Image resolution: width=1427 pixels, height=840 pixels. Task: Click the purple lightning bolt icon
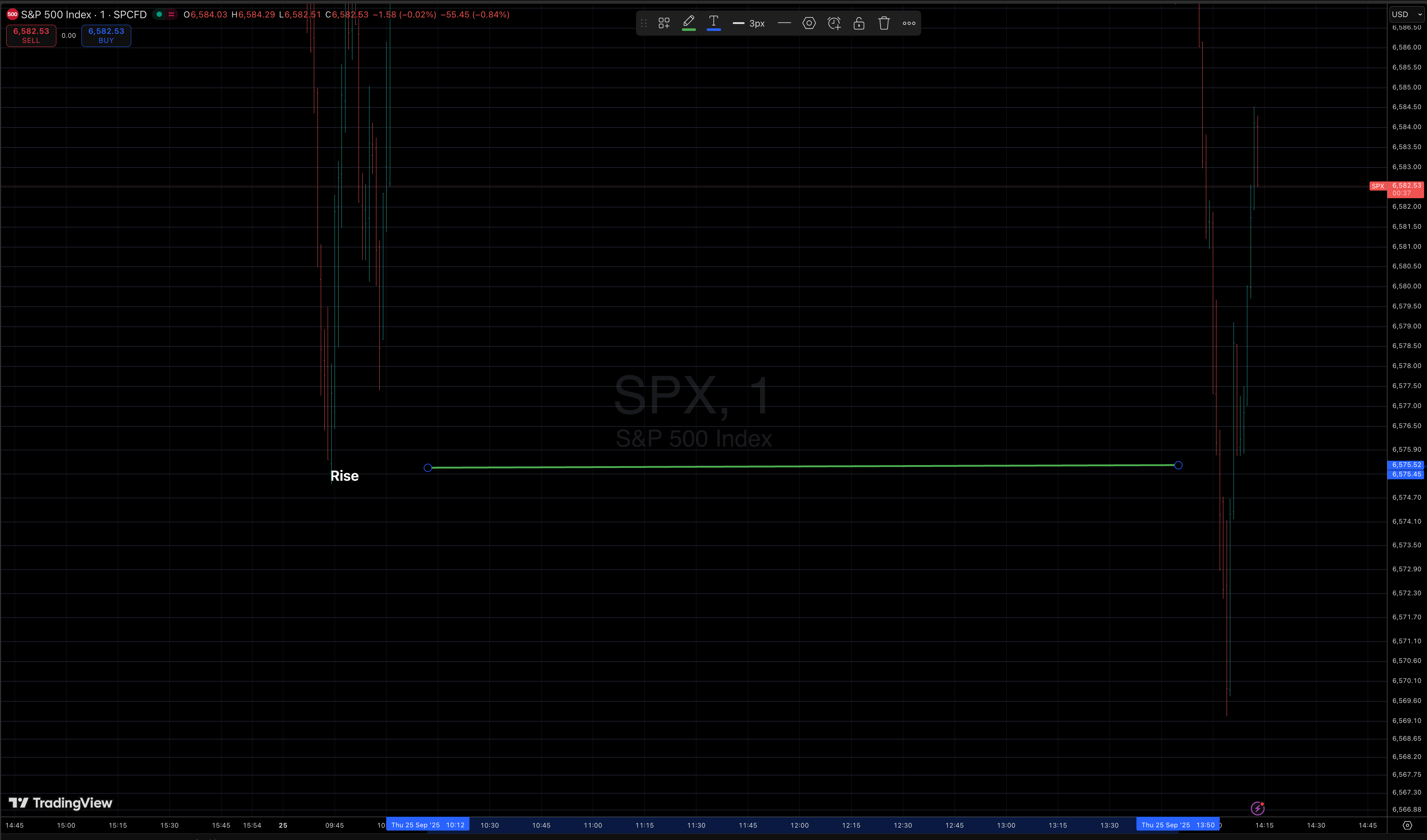click(x=1258, y=808)
